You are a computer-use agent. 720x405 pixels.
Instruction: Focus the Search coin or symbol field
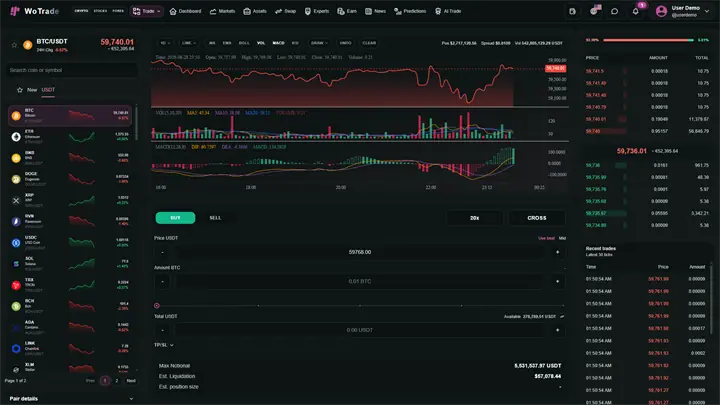tap(72, 70)
